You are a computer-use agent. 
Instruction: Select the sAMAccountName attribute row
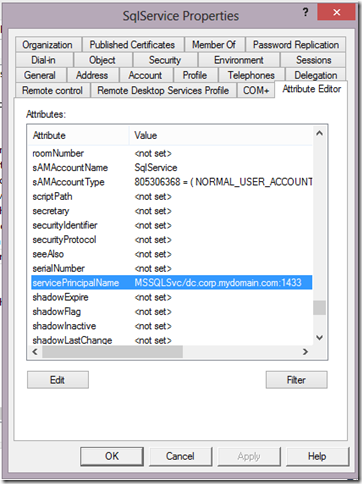[171, 168]
